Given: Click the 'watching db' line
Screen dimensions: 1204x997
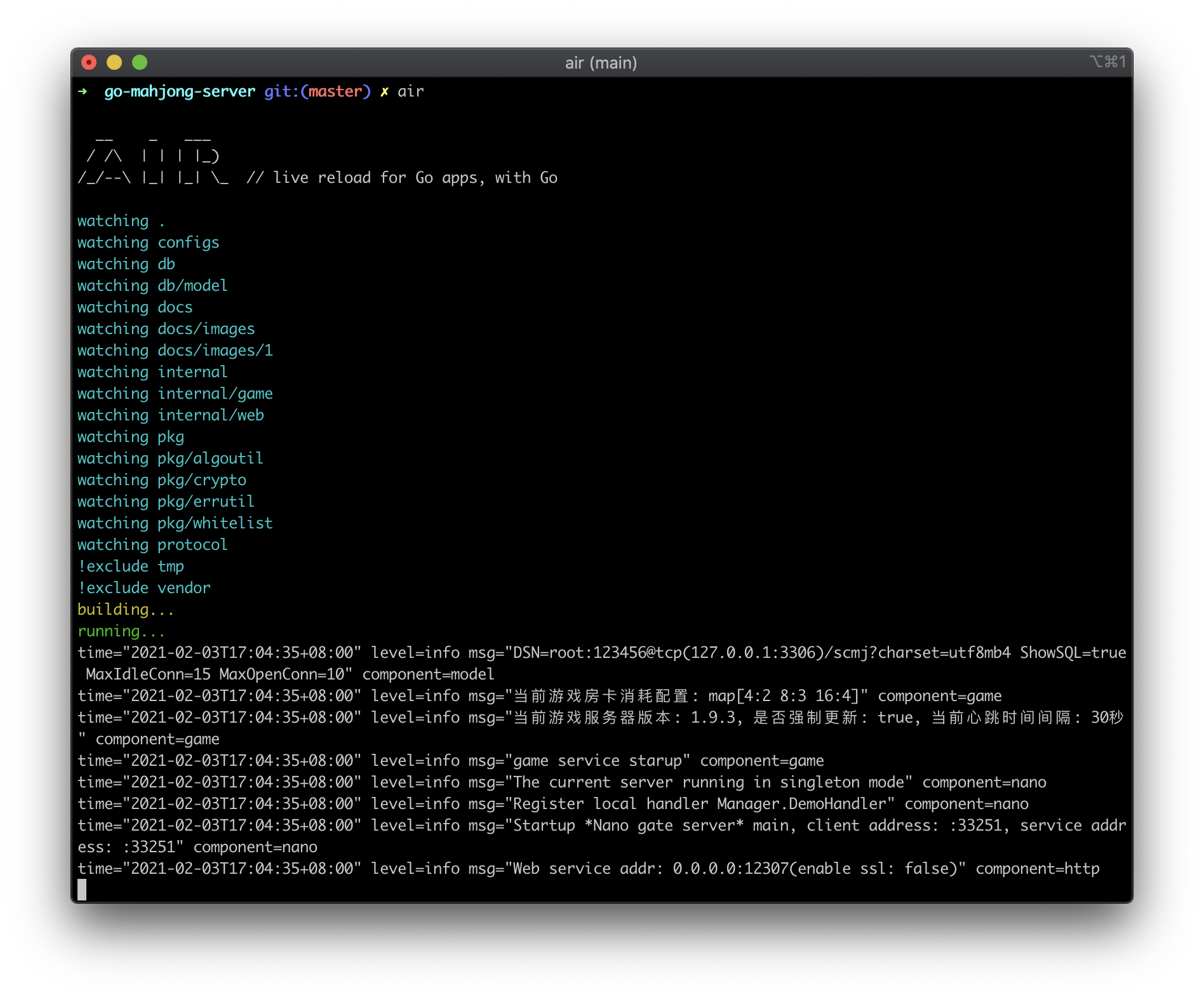Looking at the screenshot, I should click(x=126, y=264).
